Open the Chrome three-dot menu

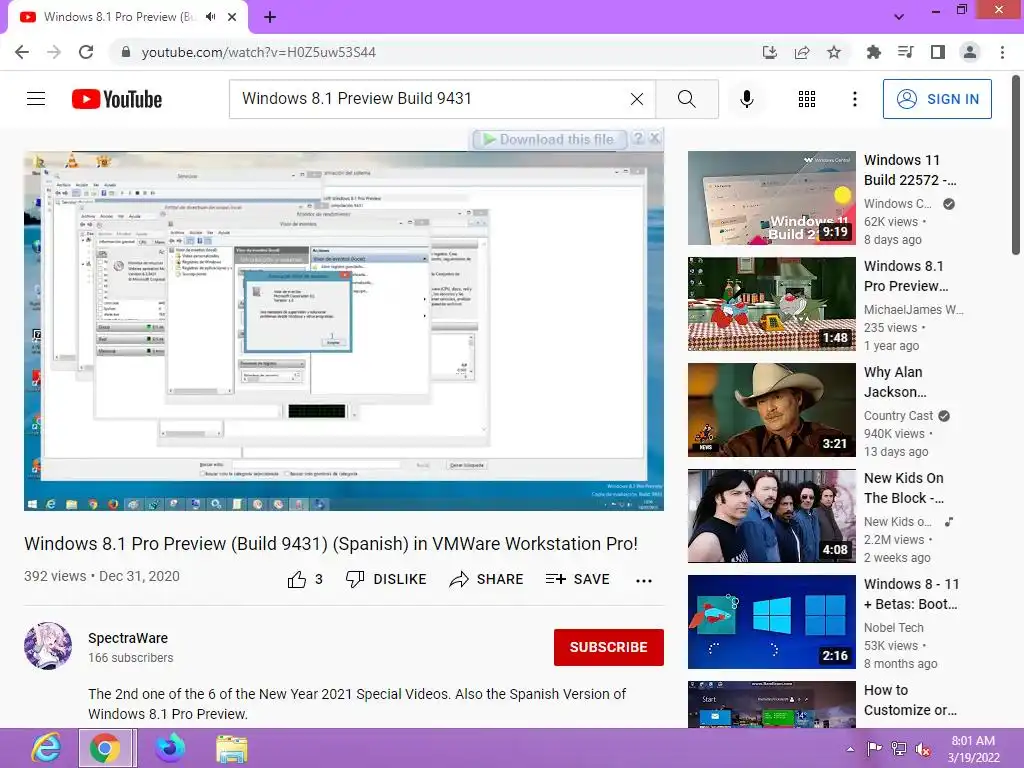click(x=1002, y=52)
